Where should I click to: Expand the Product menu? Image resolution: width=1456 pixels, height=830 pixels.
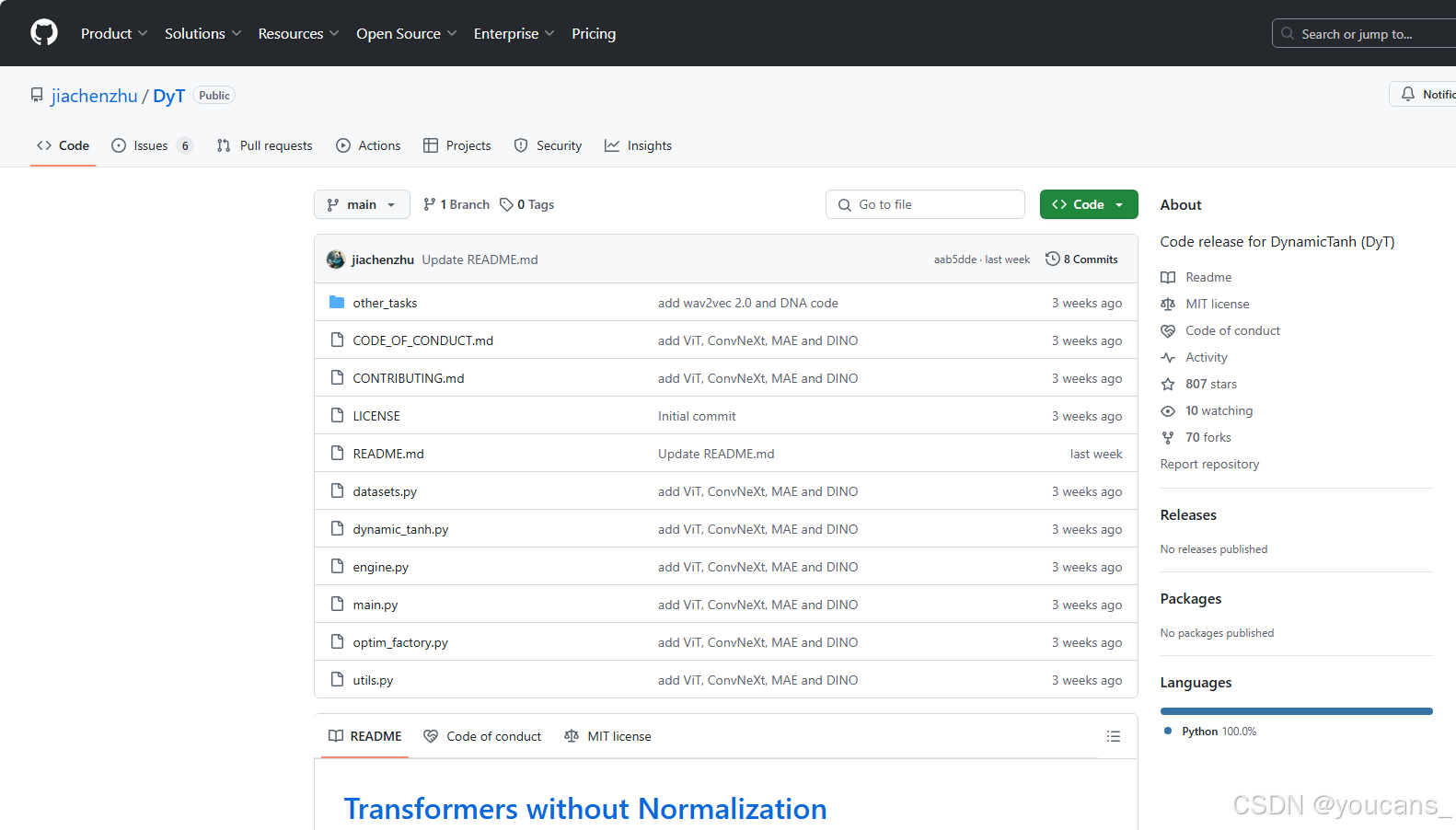coord(114,33)
